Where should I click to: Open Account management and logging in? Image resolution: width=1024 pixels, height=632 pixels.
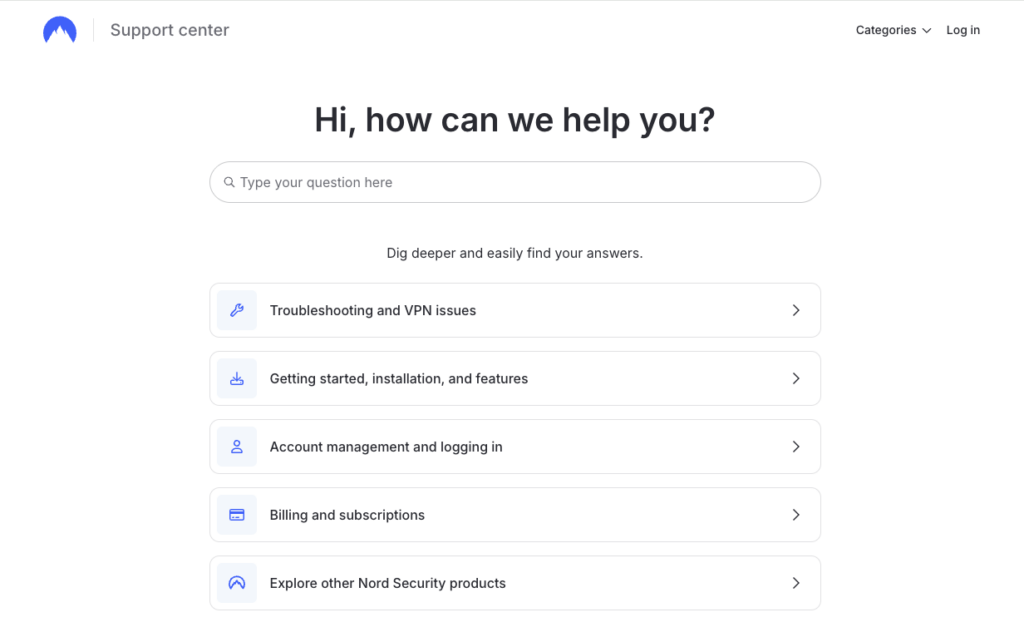pos(386,447)
